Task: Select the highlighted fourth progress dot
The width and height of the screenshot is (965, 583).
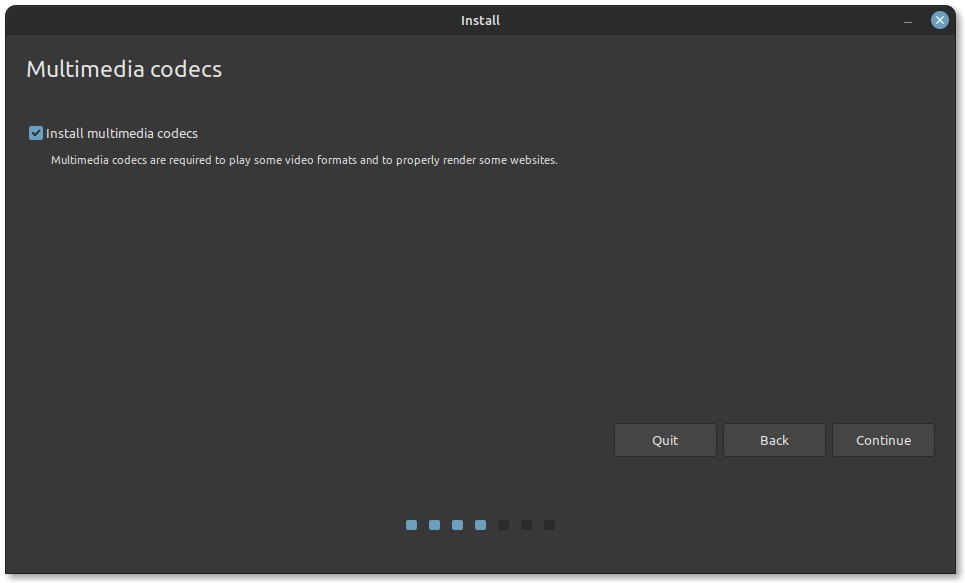Action: [480, 524]
